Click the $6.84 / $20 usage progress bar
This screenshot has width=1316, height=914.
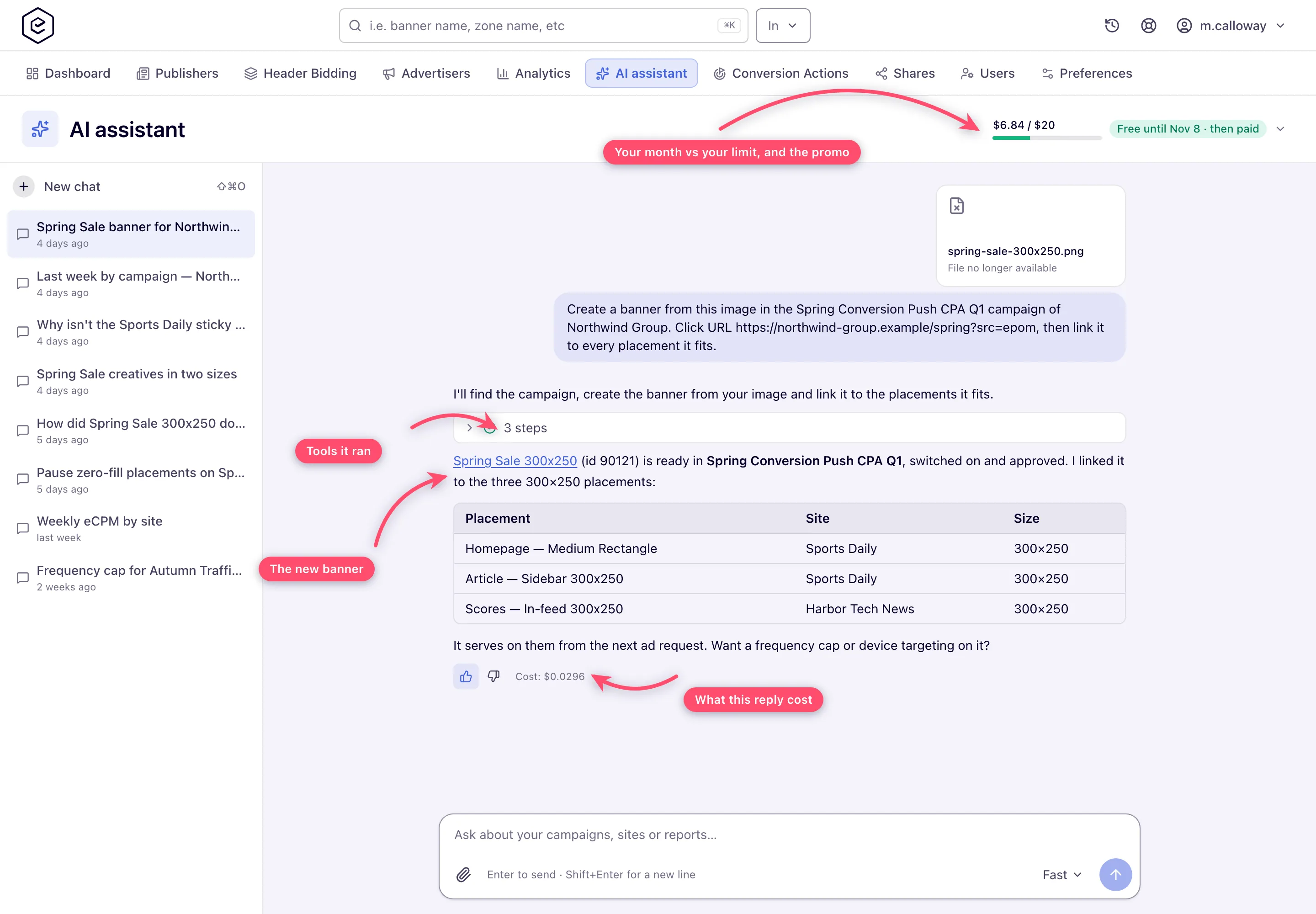point(1046,138)
